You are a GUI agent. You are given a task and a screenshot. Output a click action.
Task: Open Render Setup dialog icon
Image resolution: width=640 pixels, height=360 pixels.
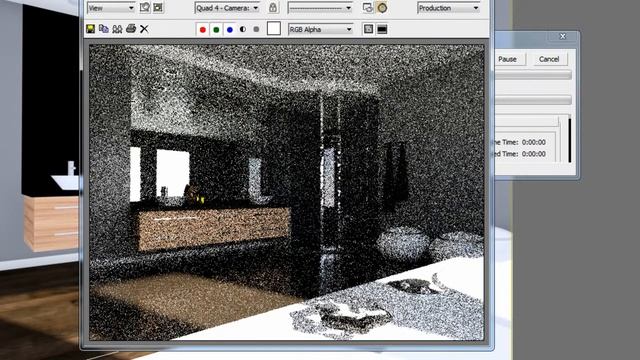368,7
